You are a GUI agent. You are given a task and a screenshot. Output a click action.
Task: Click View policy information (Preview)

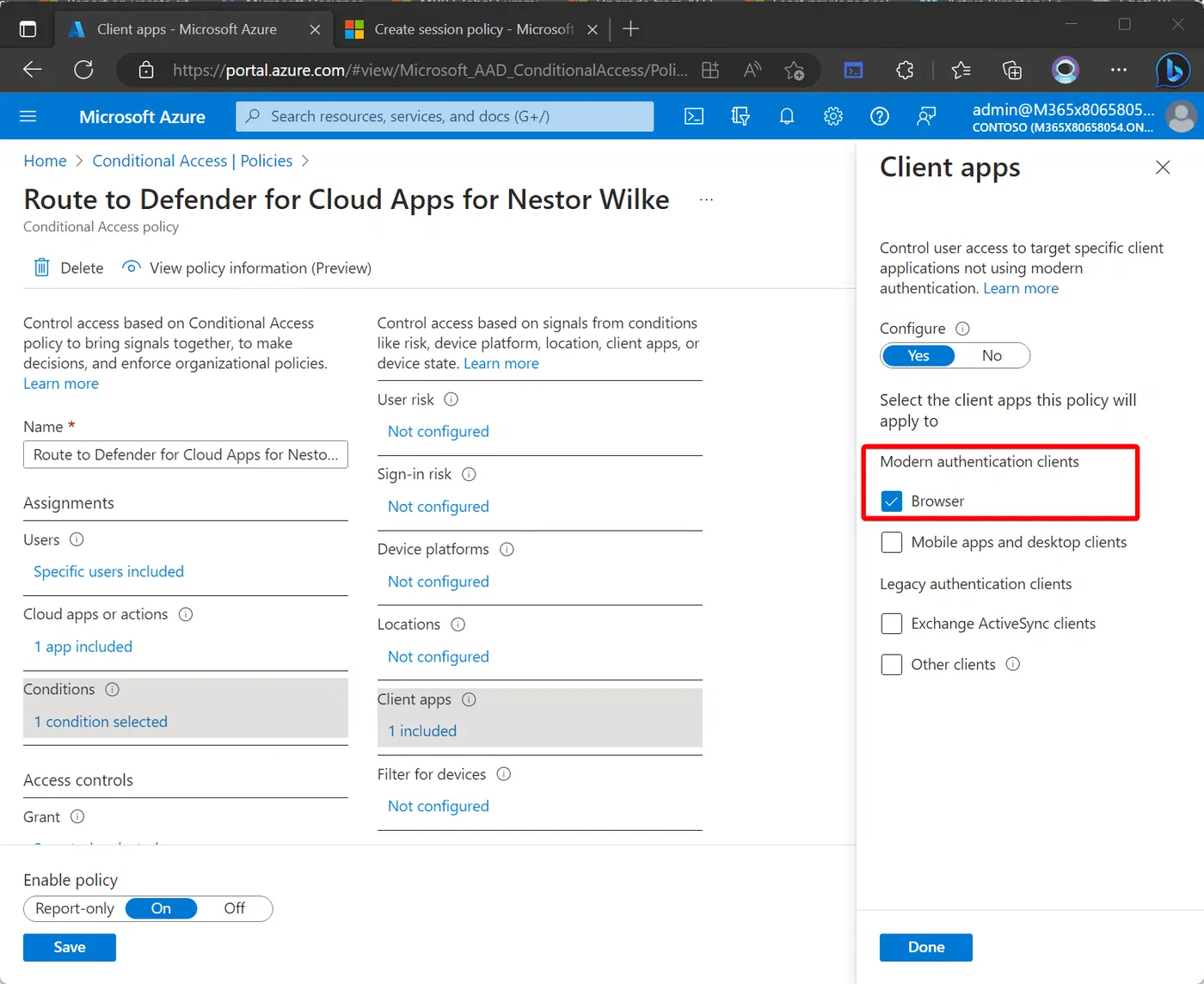pos(247,268)
